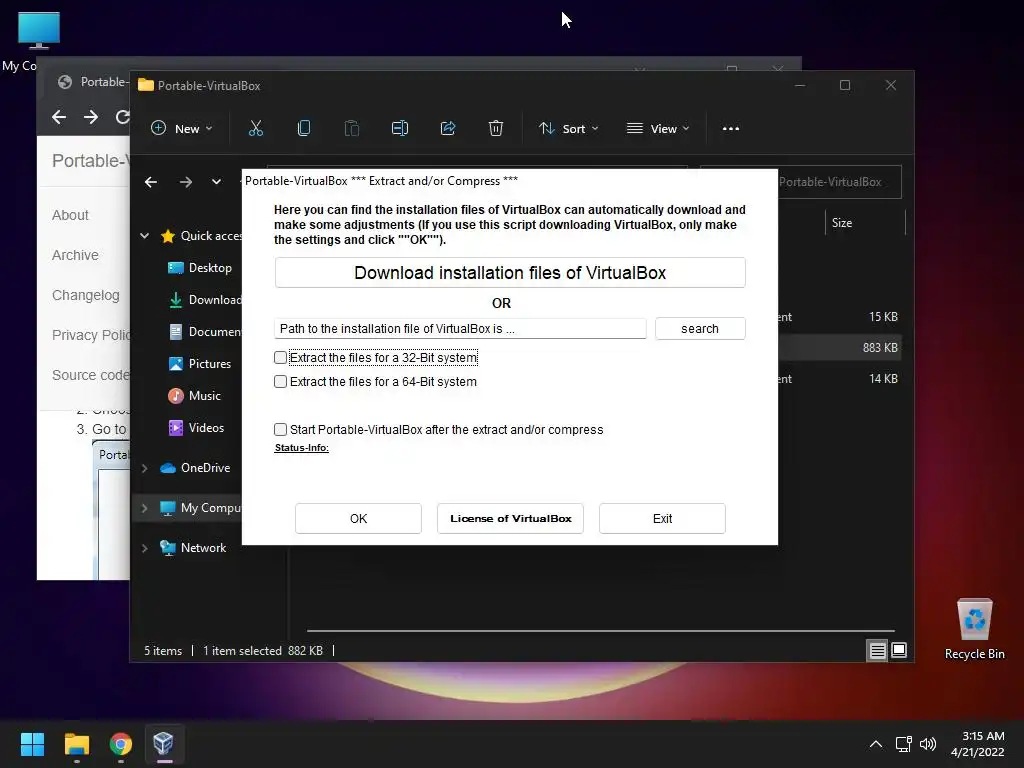Open the Recycle Bin desktop icon
This screenshot has width=1024, height=768.
974,629
